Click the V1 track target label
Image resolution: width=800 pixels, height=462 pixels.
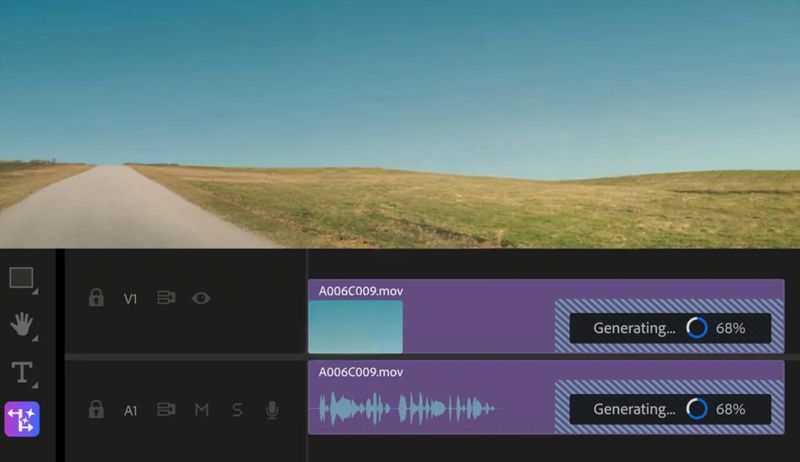(131, 298)
